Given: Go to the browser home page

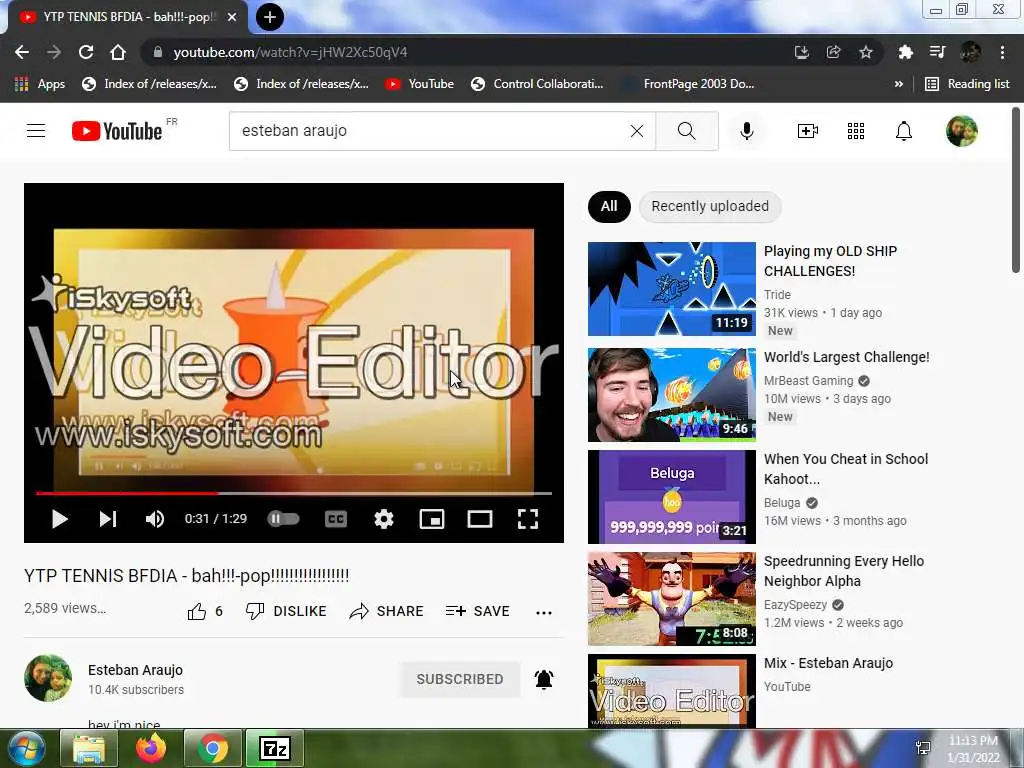Looking at the screenshot, I should [118, 52].
